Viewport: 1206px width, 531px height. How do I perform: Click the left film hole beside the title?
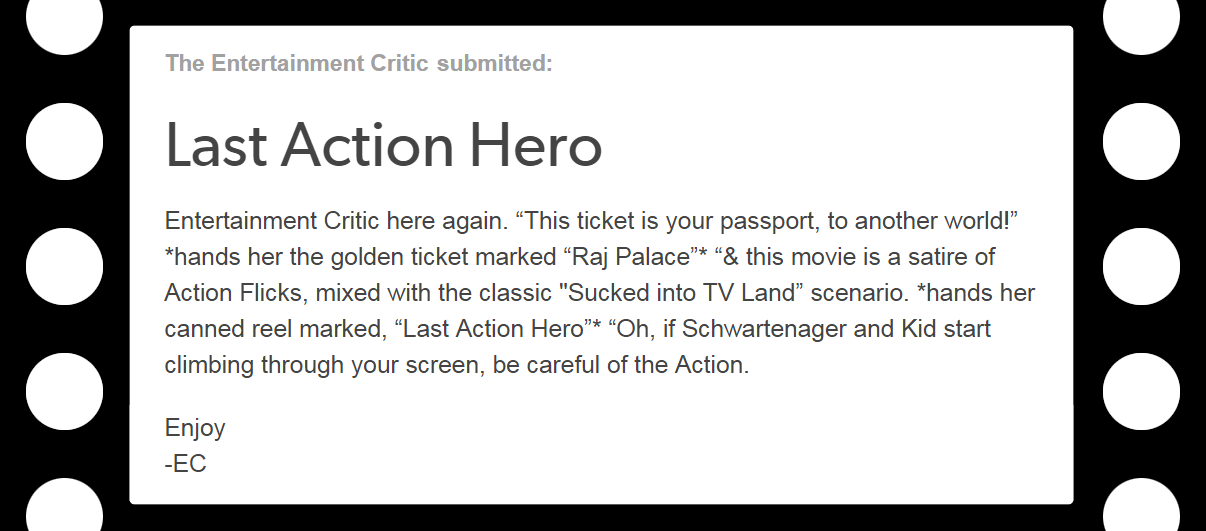64,141
